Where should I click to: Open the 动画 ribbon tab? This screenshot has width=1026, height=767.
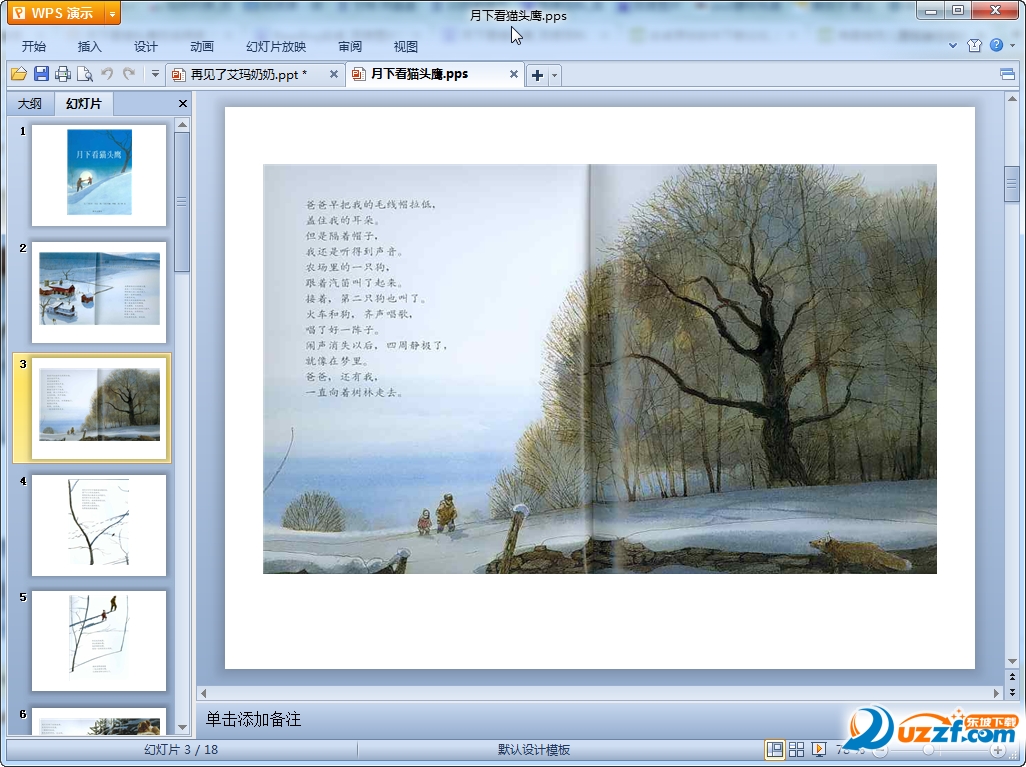click(x=202, y=46)
